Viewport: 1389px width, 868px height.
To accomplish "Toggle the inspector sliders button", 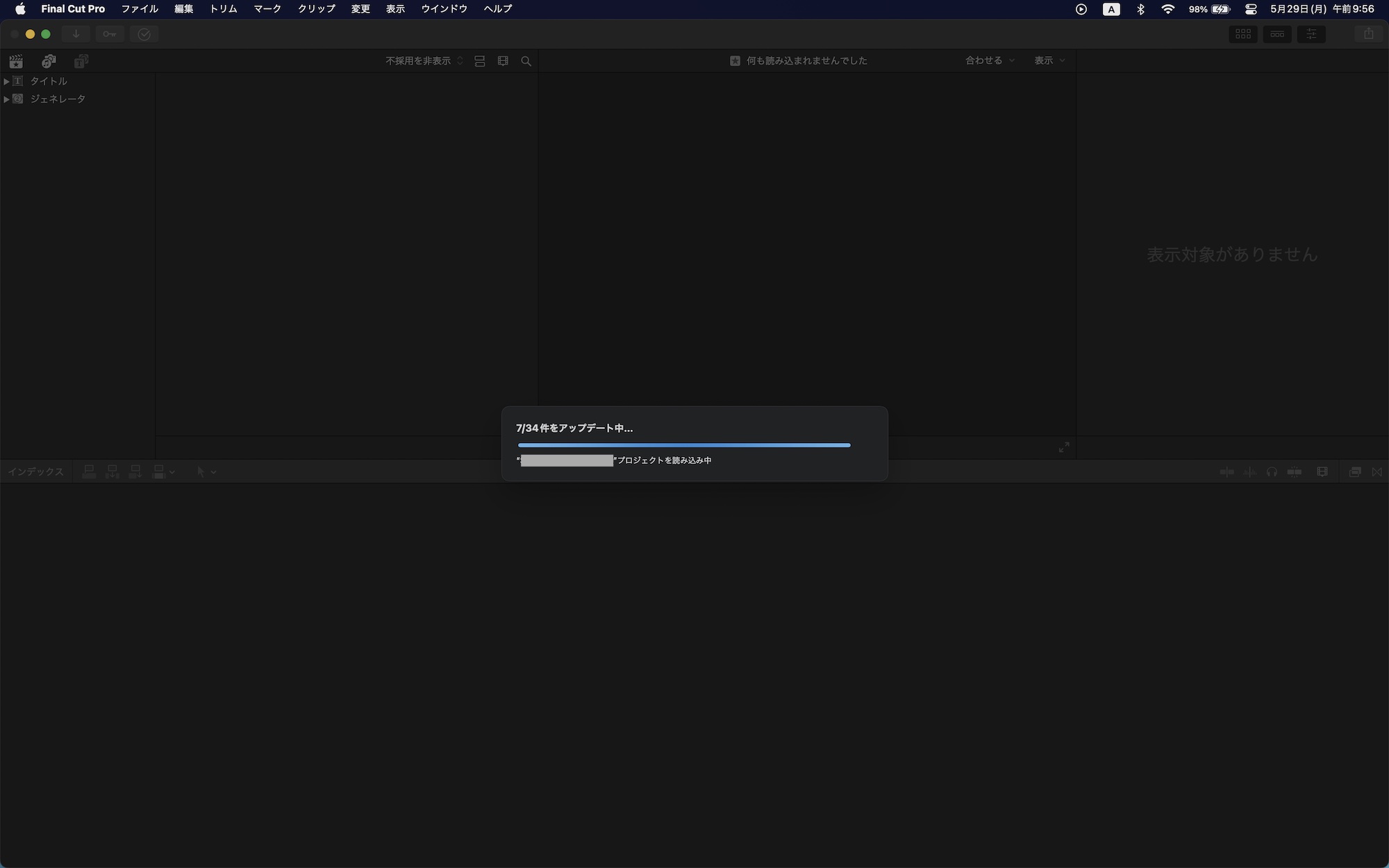I will click(x=1311, y=34).
